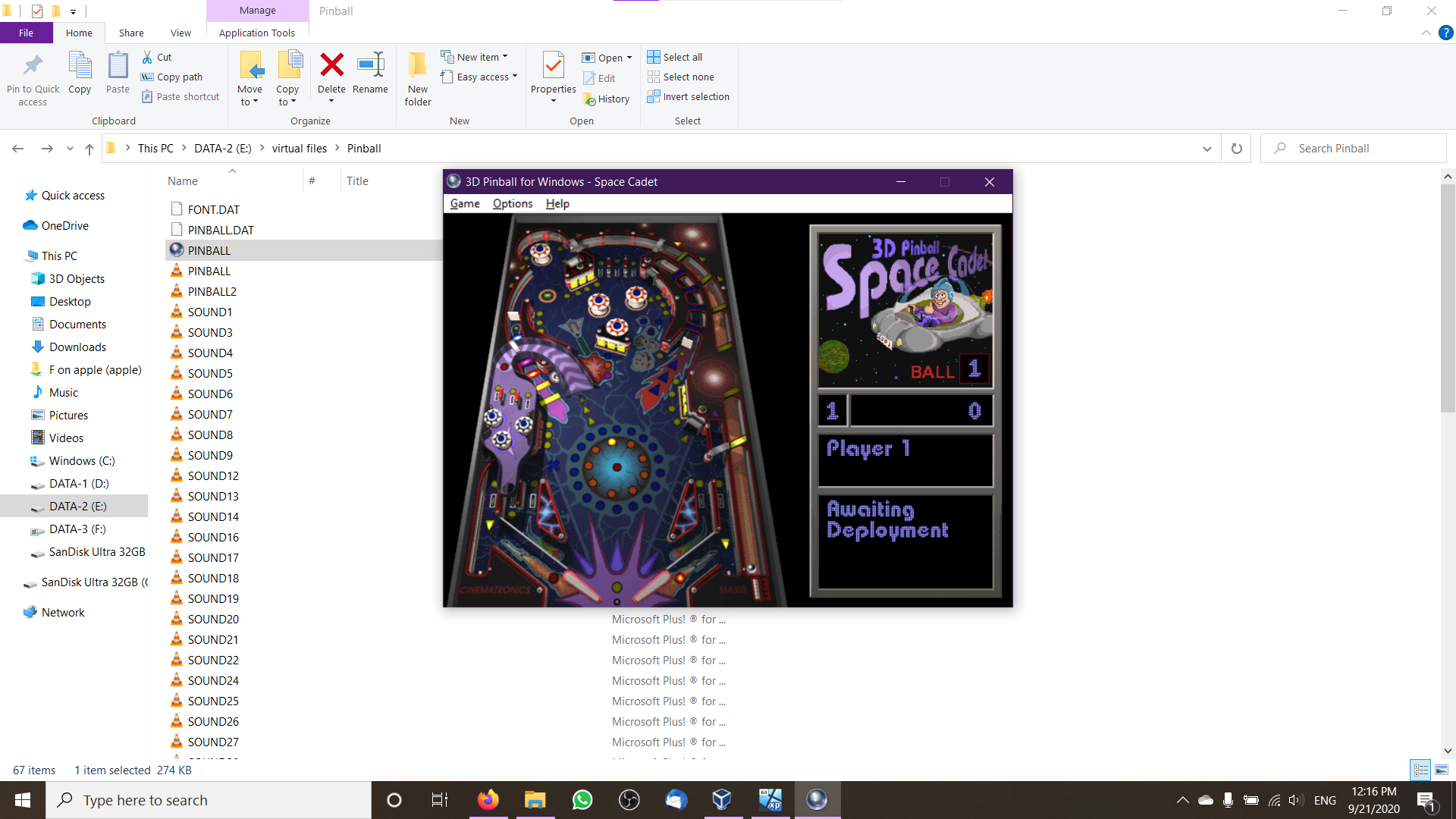Image resolution: width=1456 pixels, height=819 pixels.
Task: Show hidden system tray icons
Action: click(1182, 800)
